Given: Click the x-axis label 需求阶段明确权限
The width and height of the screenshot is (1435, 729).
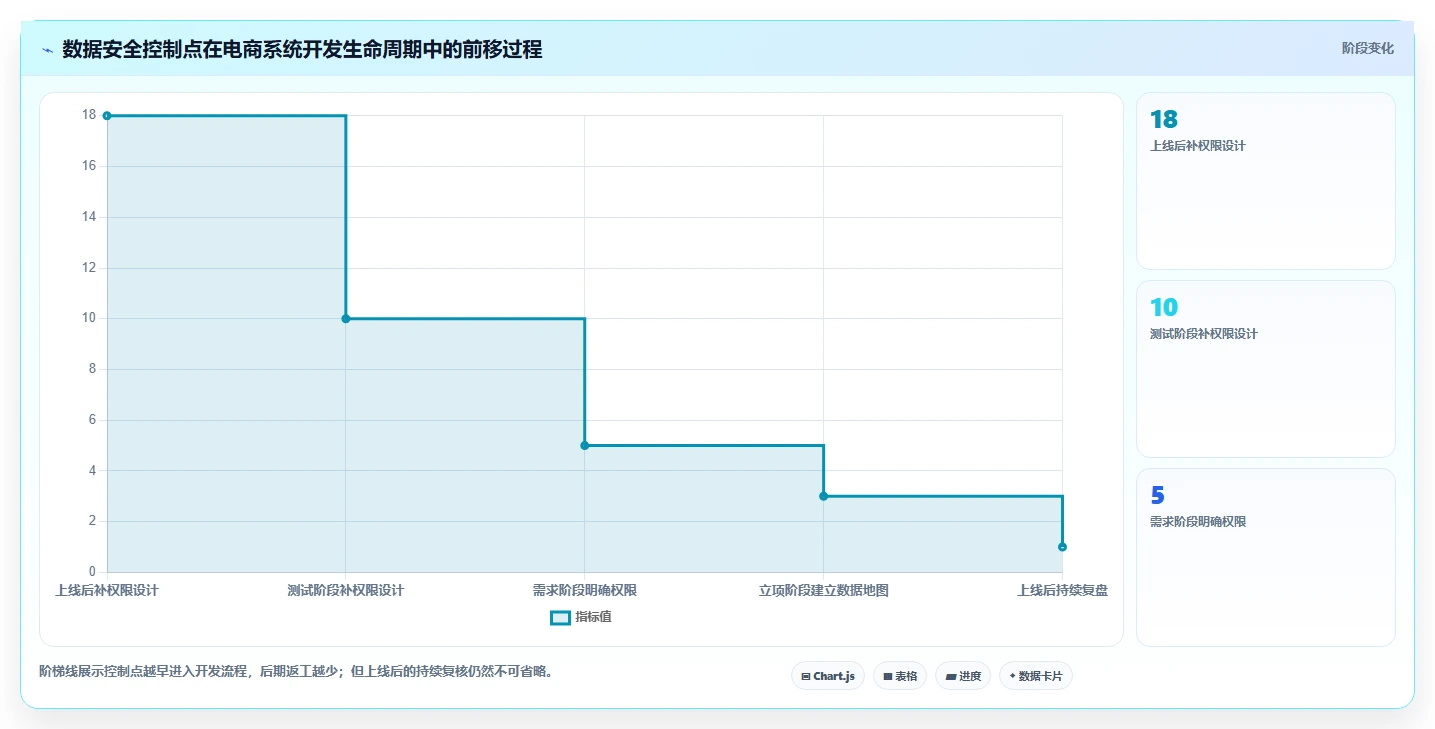Looking at the screenshot, I should [585, 590].
